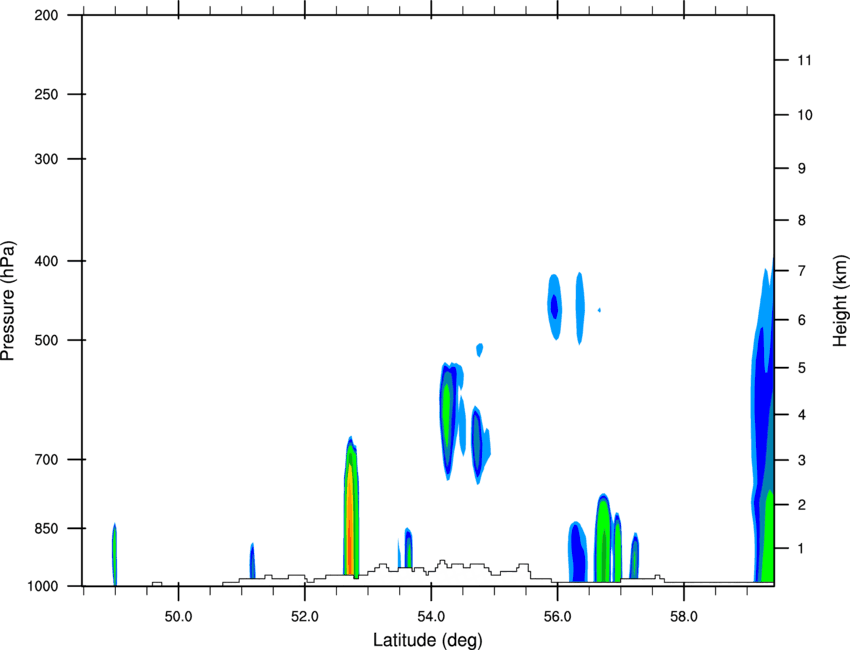Pick the 10 km height label

[804, 115]
